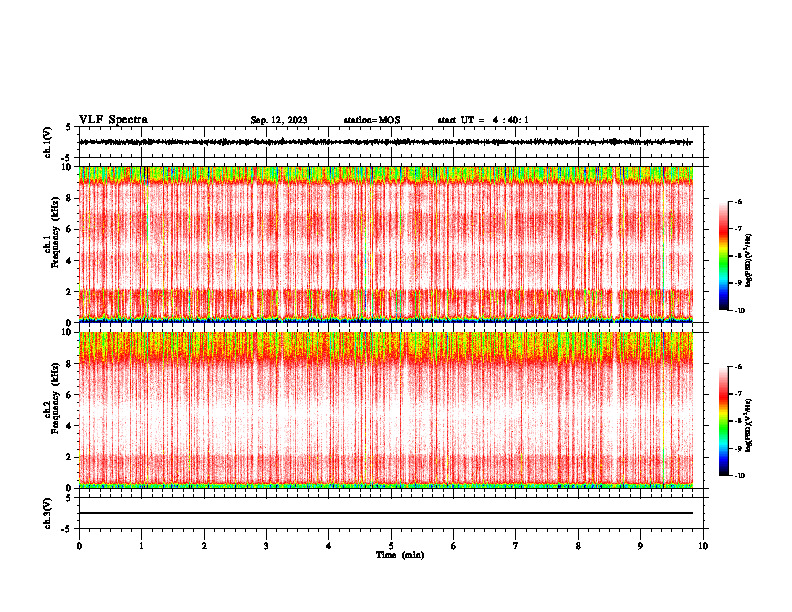Click the "5" tick on the Time axis
792x612 pixels.
[391, 546]
